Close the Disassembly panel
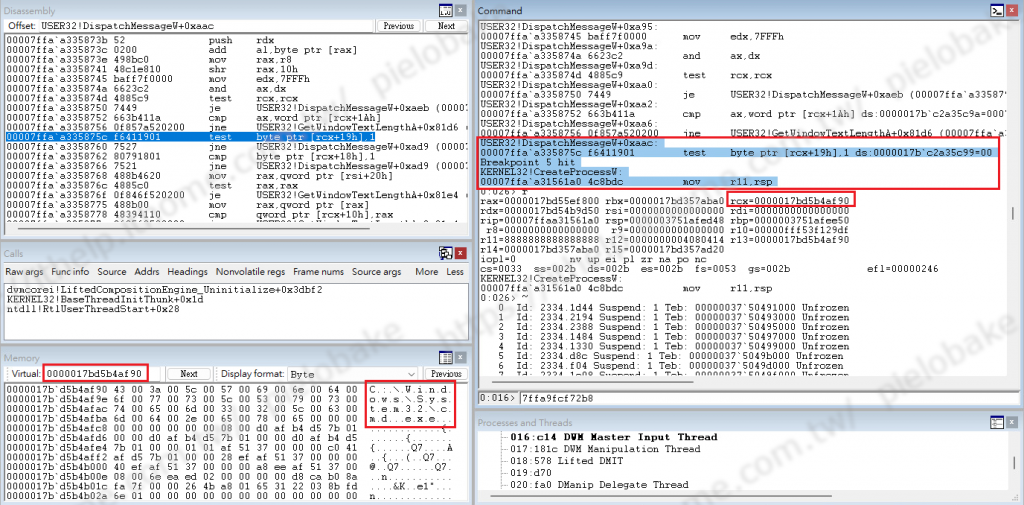Viewport: 1024px width, 505px height. click(x=460, y=10)
